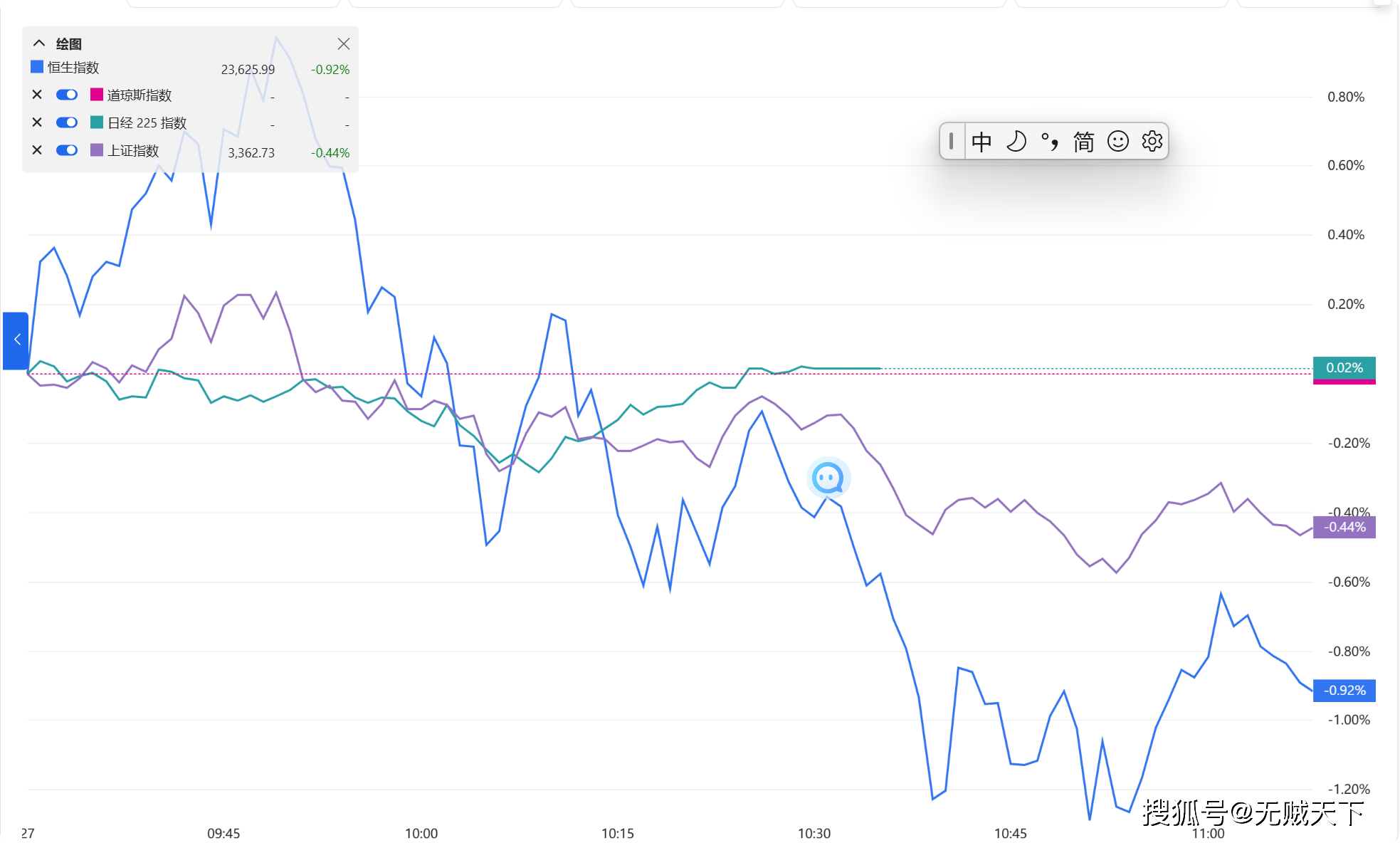1400x843 pixels.
Task: Click the blue 恒生指数 color swatch
Action: [37, 67]
